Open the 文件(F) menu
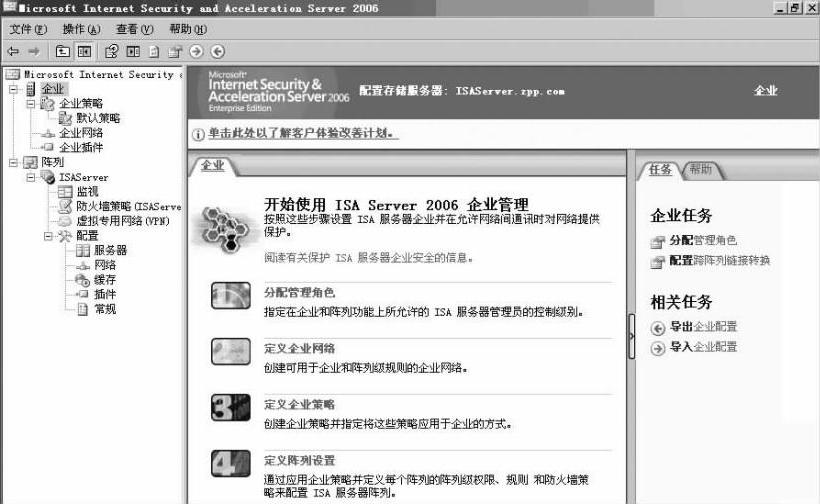This screenshot has height=504, width=820. (28, 29)
